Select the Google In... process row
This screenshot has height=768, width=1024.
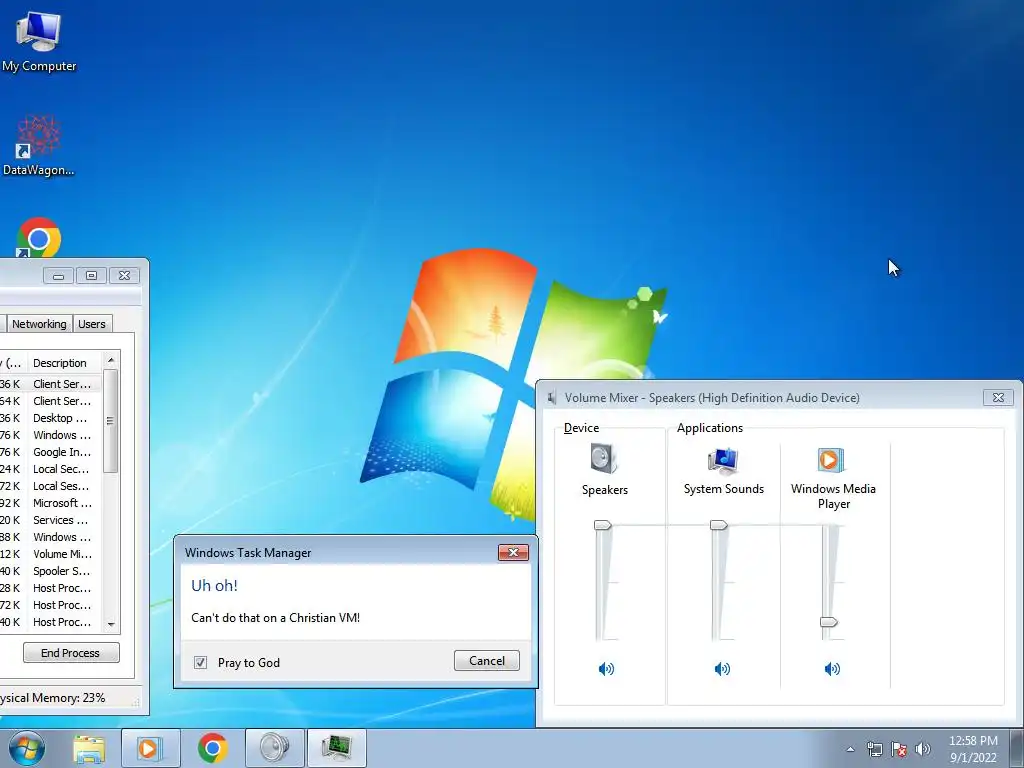coord(51,452)
